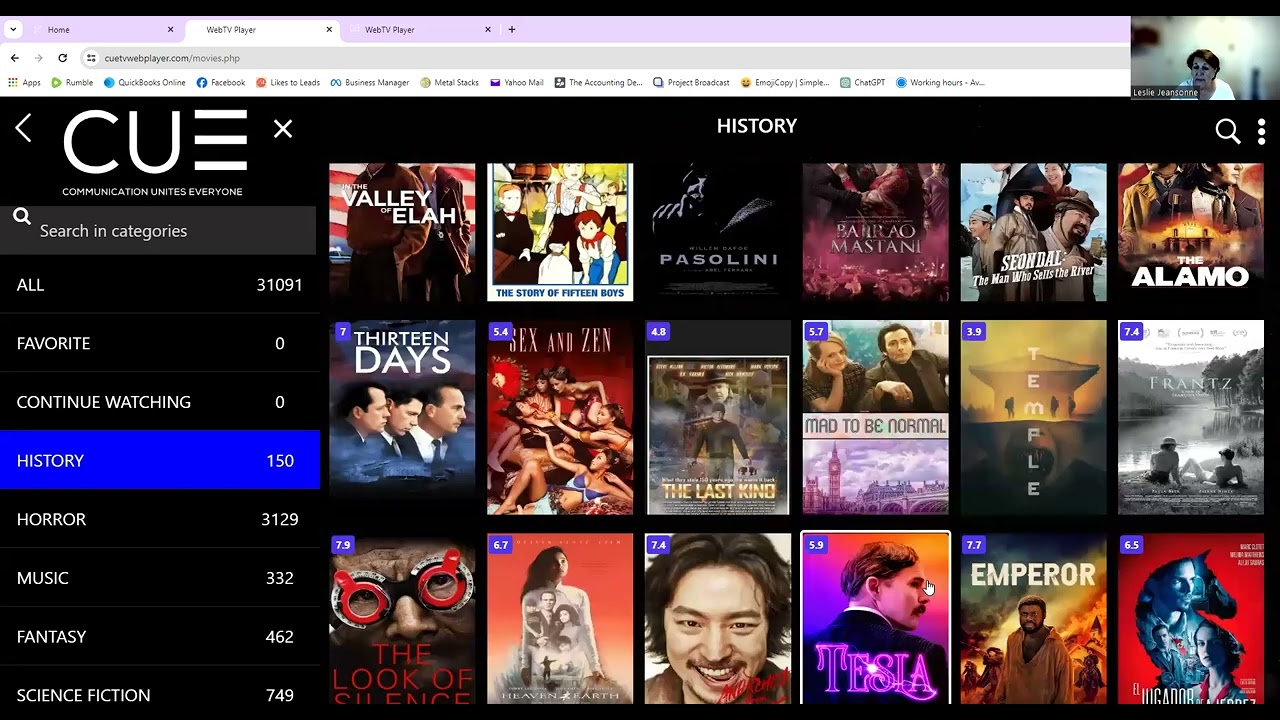This screenshot has width=1280, height=720.
Task: Click the Leslie Jeansonne webcam thumbnail
Action: [1205, 58]
